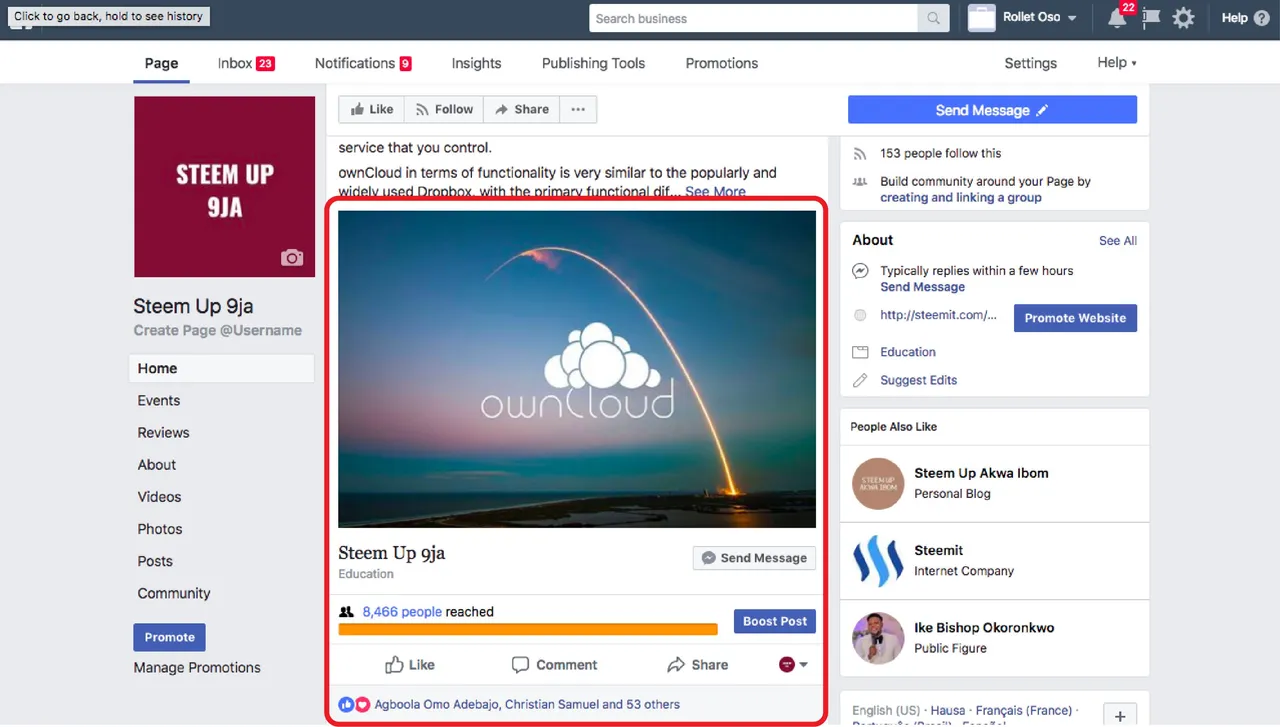Open the post-as identity selector dropdown
The height and width of the screenshot is (727, 1280).
[793, 665]
